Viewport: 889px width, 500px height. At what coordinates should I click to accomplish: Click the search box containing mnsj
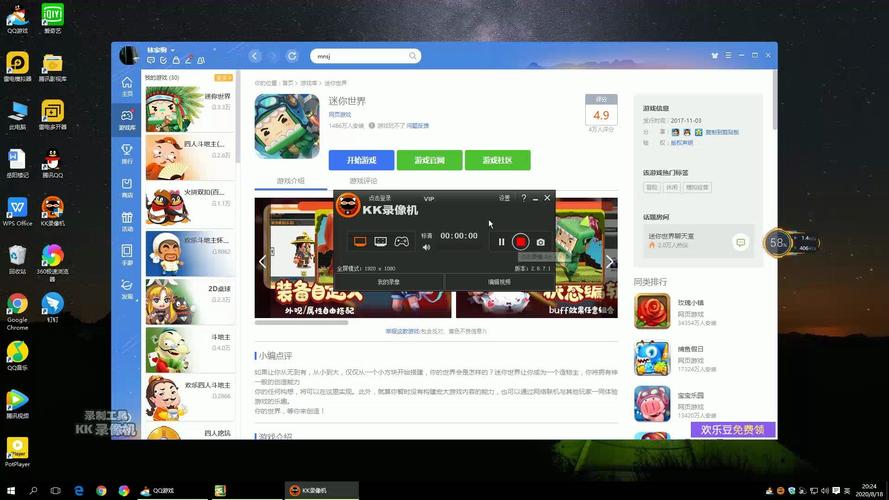(365, 56)
